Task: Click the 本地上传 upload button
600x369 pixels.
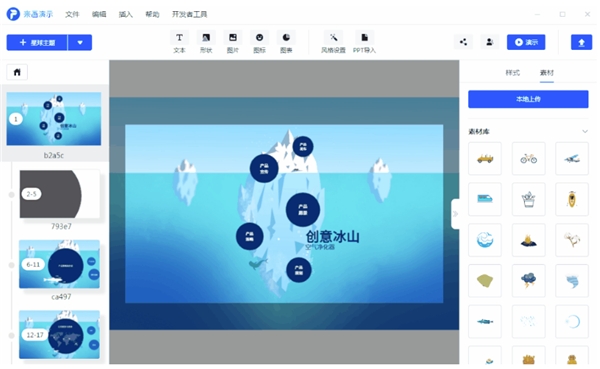Action: [x=528, y=99]
